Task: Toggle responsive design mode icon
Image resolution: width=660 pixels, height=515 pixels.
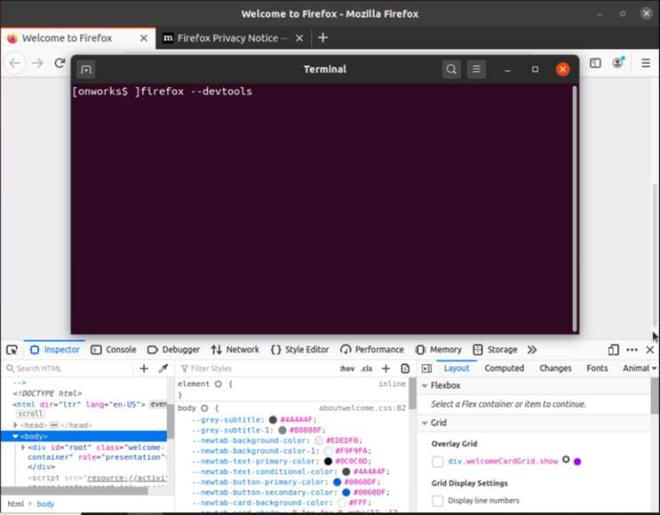Action: 613,350
